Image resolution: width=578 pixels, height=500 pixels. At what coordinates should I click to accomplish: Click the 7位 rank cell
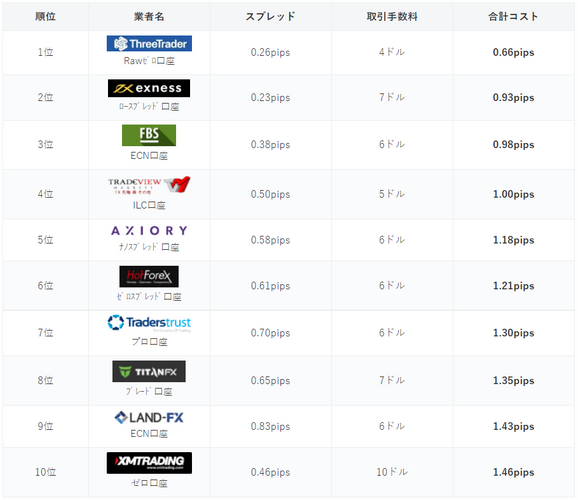click(x=45, y=333)
